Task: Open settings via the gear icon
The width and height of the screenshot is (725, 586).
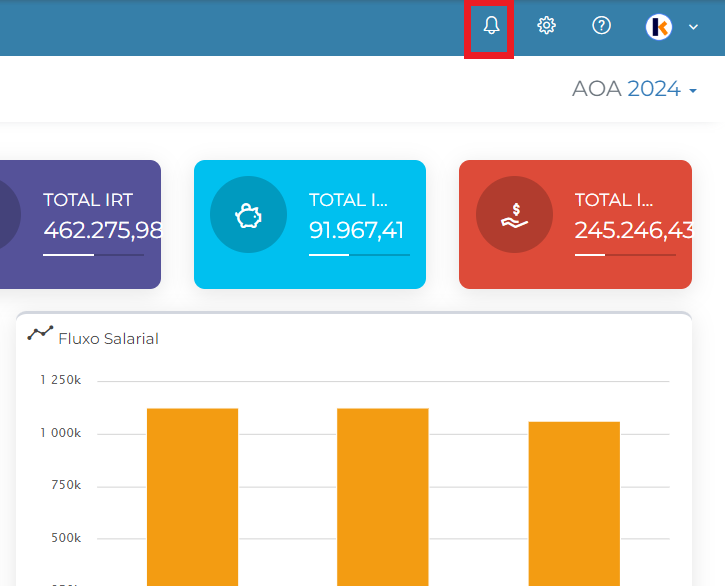Action: click(546, 25)
